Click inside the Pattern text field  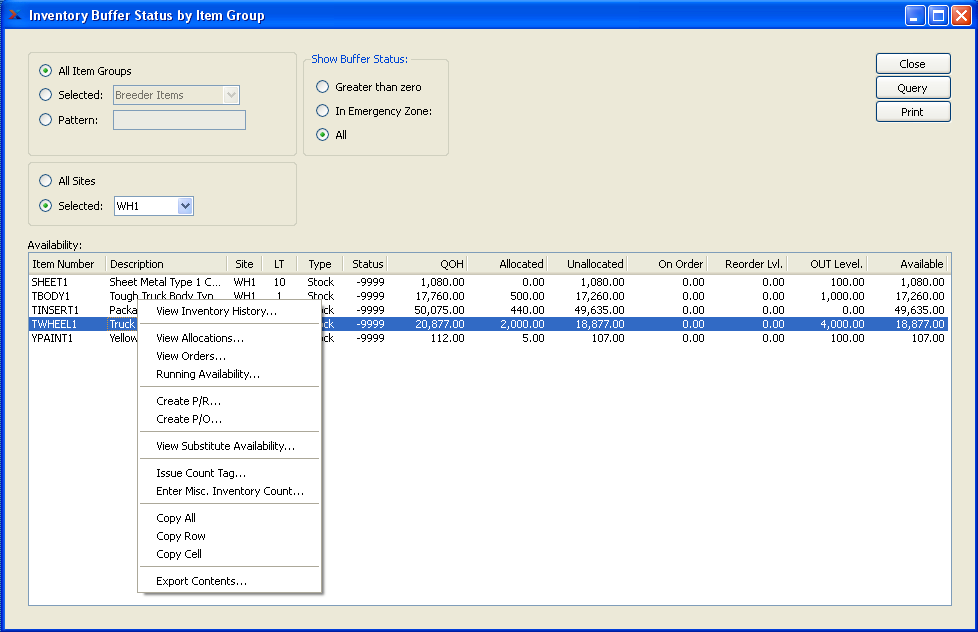pyautogui.click(x=179, y=120)
